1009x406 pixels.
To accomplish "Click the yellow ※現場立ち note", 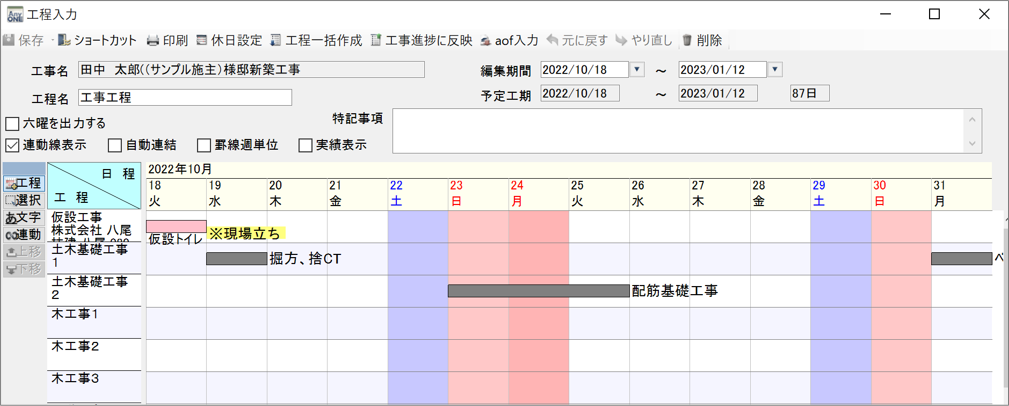I will coord(247,233).
